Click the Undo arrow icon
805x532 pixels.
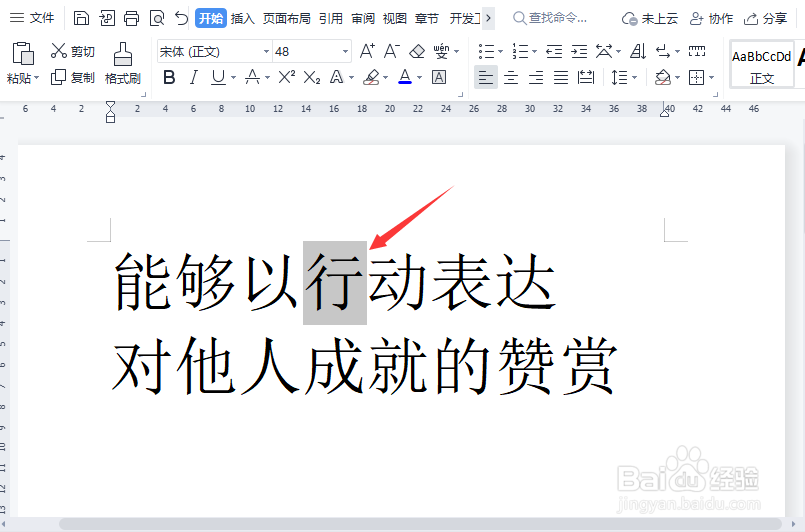click(x=181, y=18)
